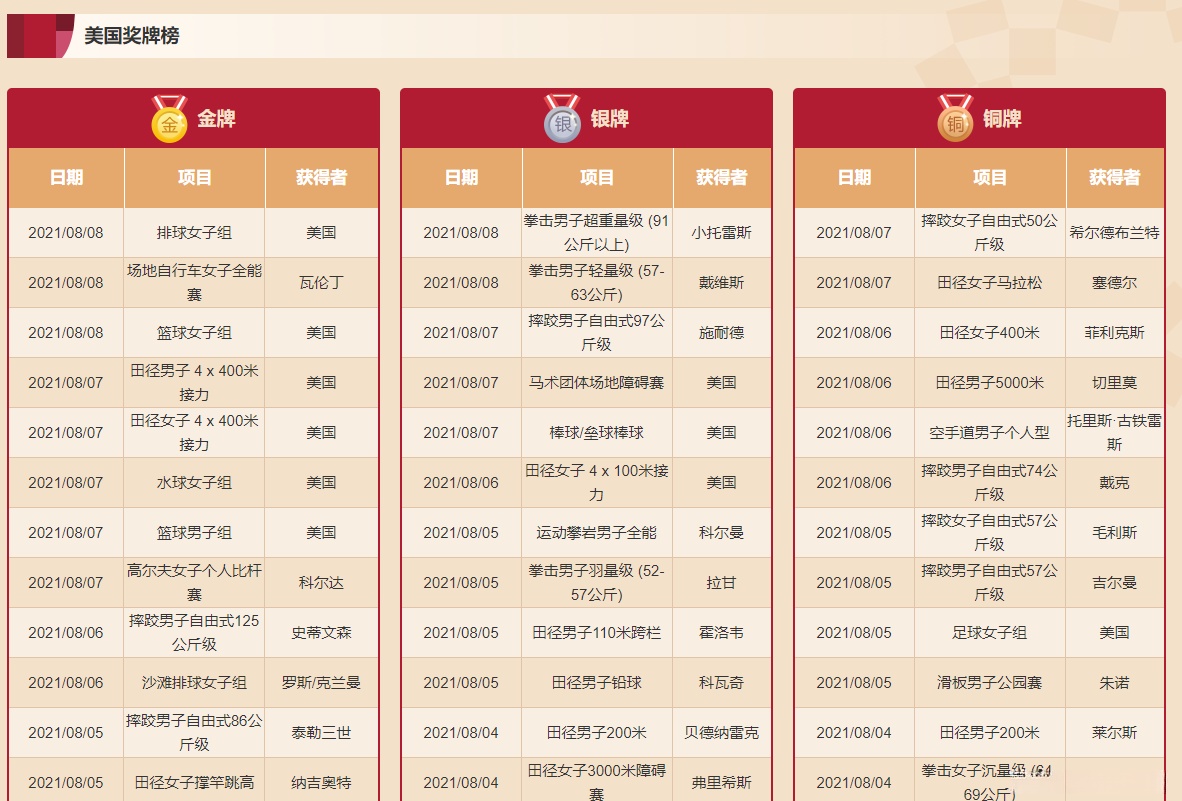Select the 希尔德布兰特 bronze winner entry
Image resolution: width=1182 pixels, height=801 pixels.
pyautogui.click(x=1115, y=232)
